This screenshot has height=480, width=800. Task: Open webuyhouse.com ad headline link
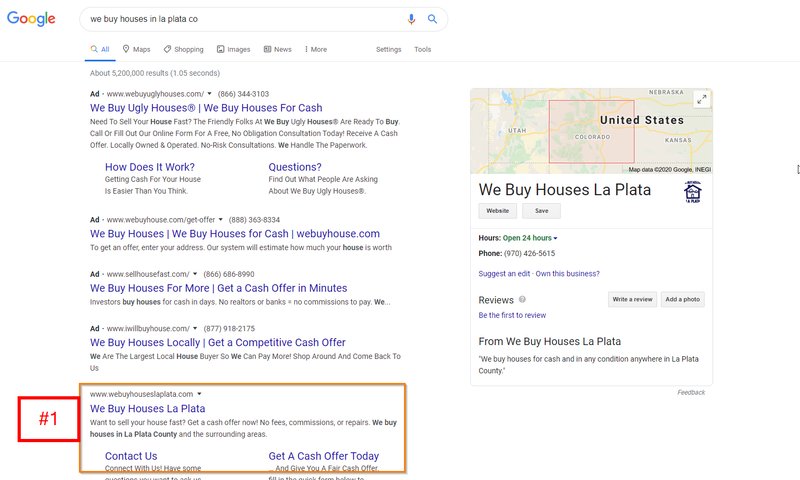tap(235, 234)
